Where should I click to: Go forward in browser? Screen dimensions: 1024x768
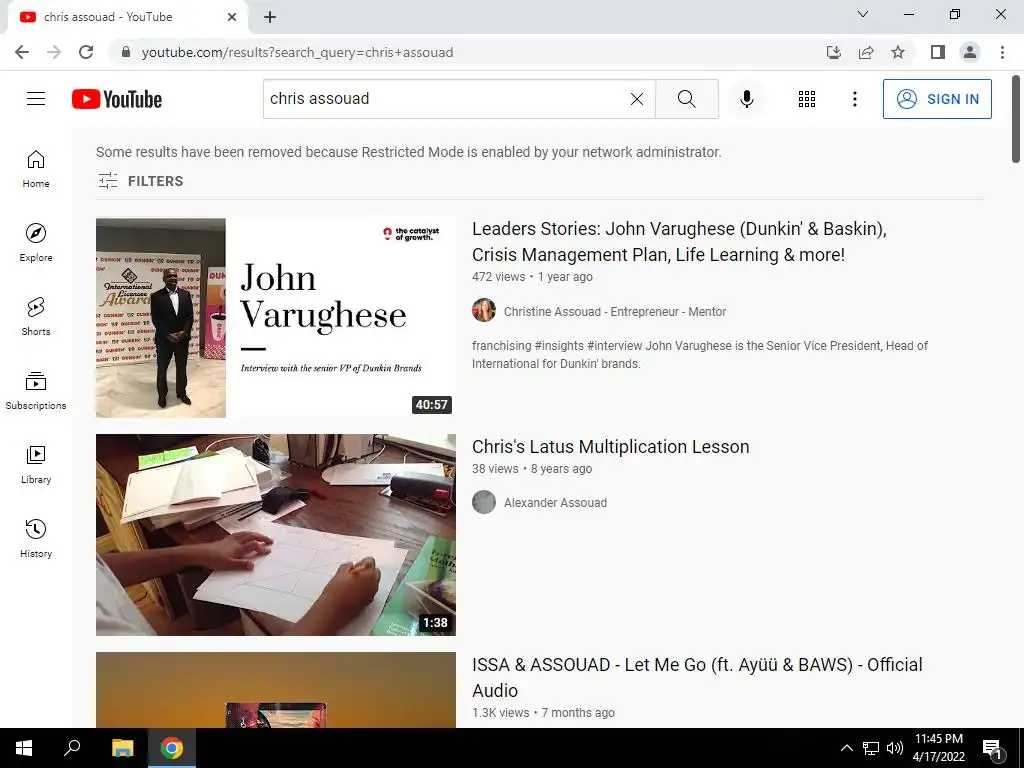click(x=54, y=52)
